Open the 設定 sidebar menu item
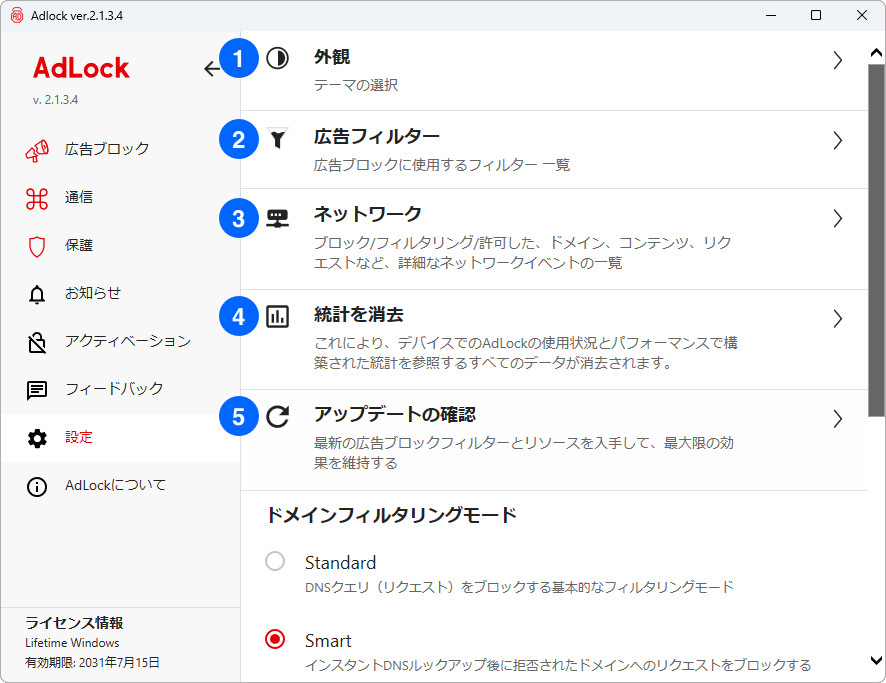The image size is (886, 683). [x=79, y=438]
